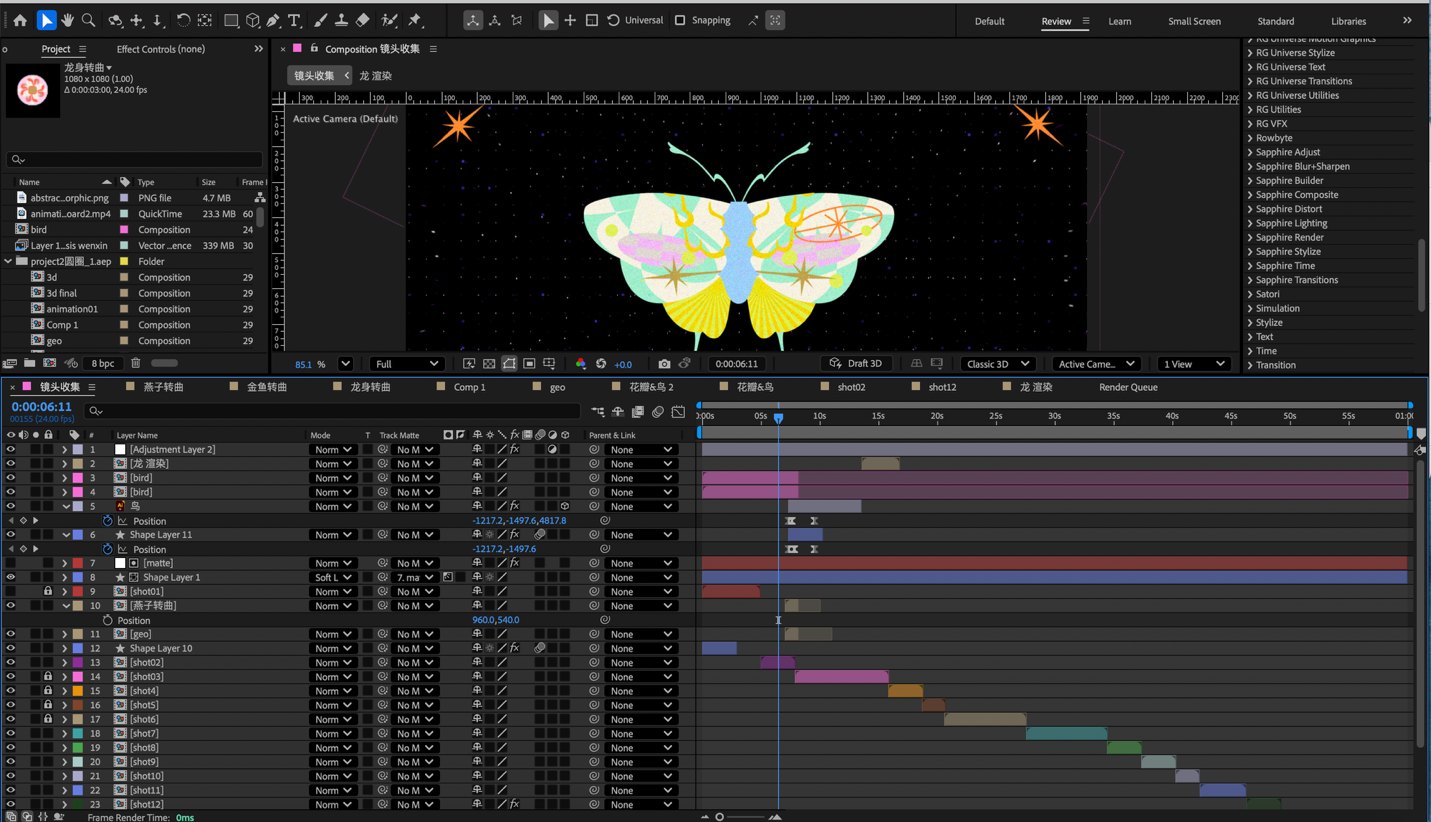Open the Effect Controls panel tab
Screen dimensions: 1431x822
tap(161, 49)
